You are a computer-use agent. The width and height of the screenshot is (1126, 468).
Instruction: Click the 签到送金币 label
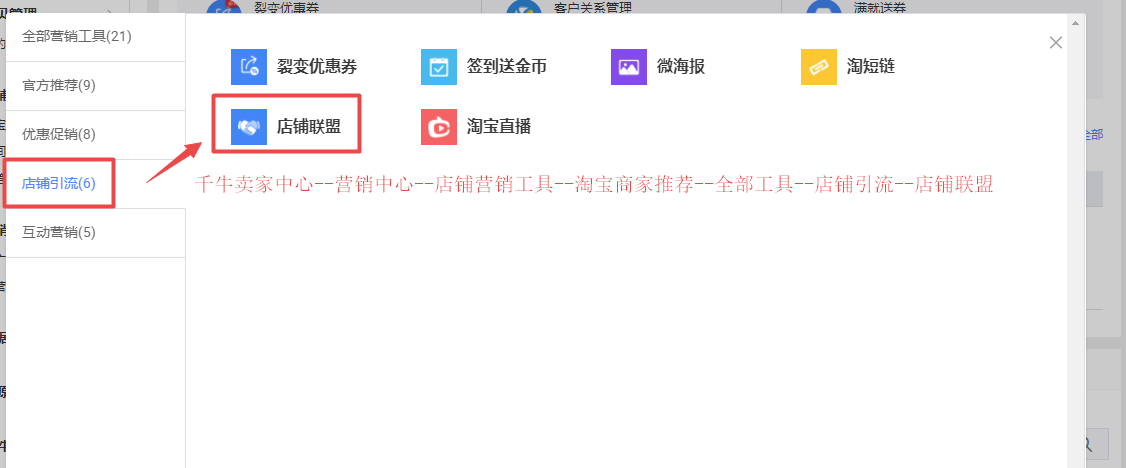507,67
